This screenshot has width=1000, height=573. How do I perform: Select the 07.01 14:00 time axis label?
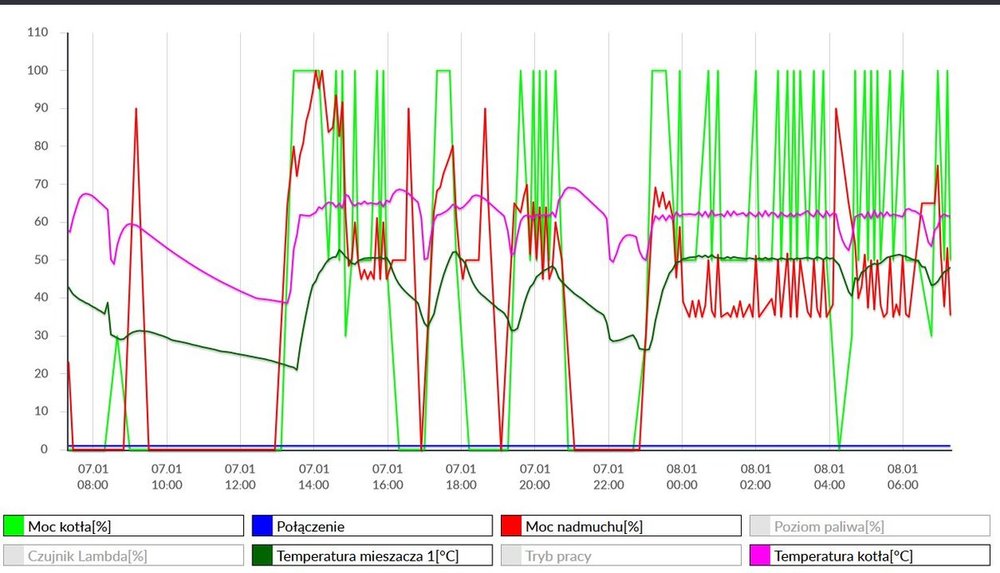314,476
